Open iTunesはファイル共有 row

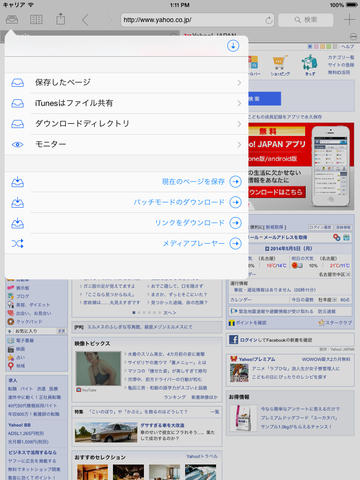[127, 103]
